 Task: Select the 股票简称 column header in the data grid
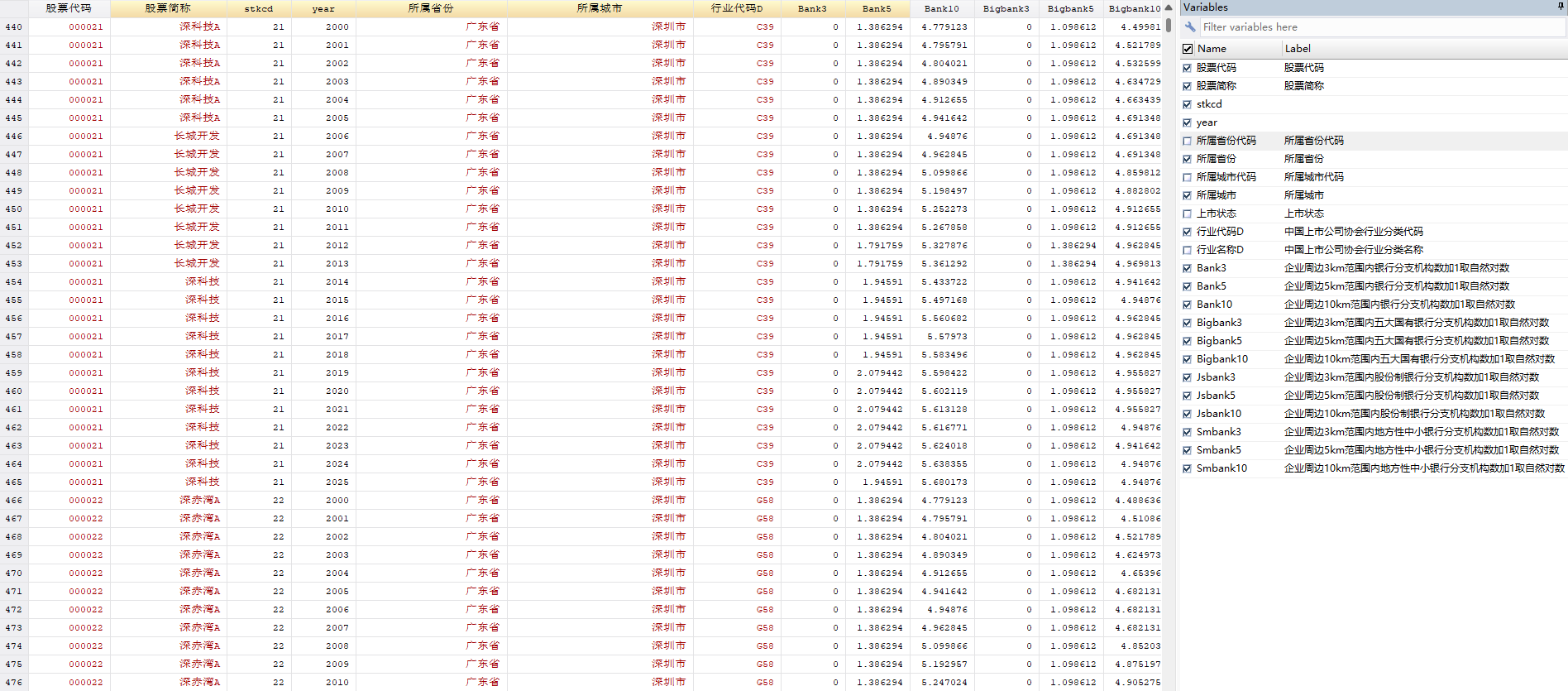[x=168, y=8]
